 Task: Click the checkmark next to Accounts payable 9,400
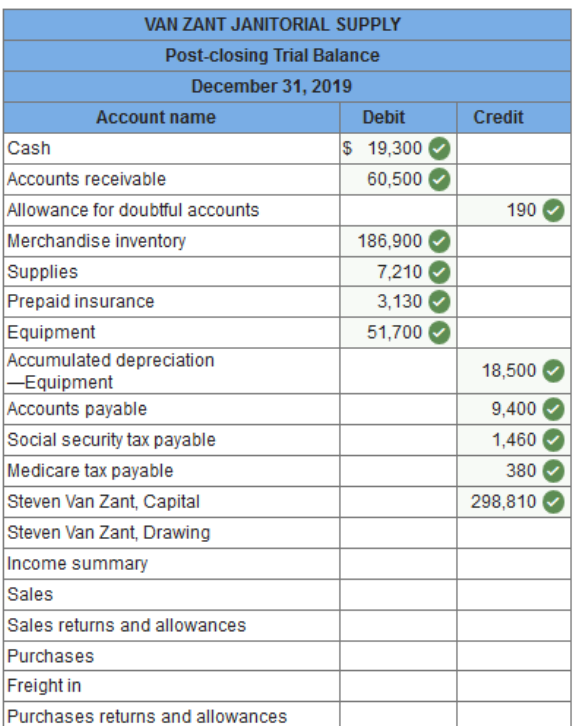pyautogui.click(x=553, y=409)
